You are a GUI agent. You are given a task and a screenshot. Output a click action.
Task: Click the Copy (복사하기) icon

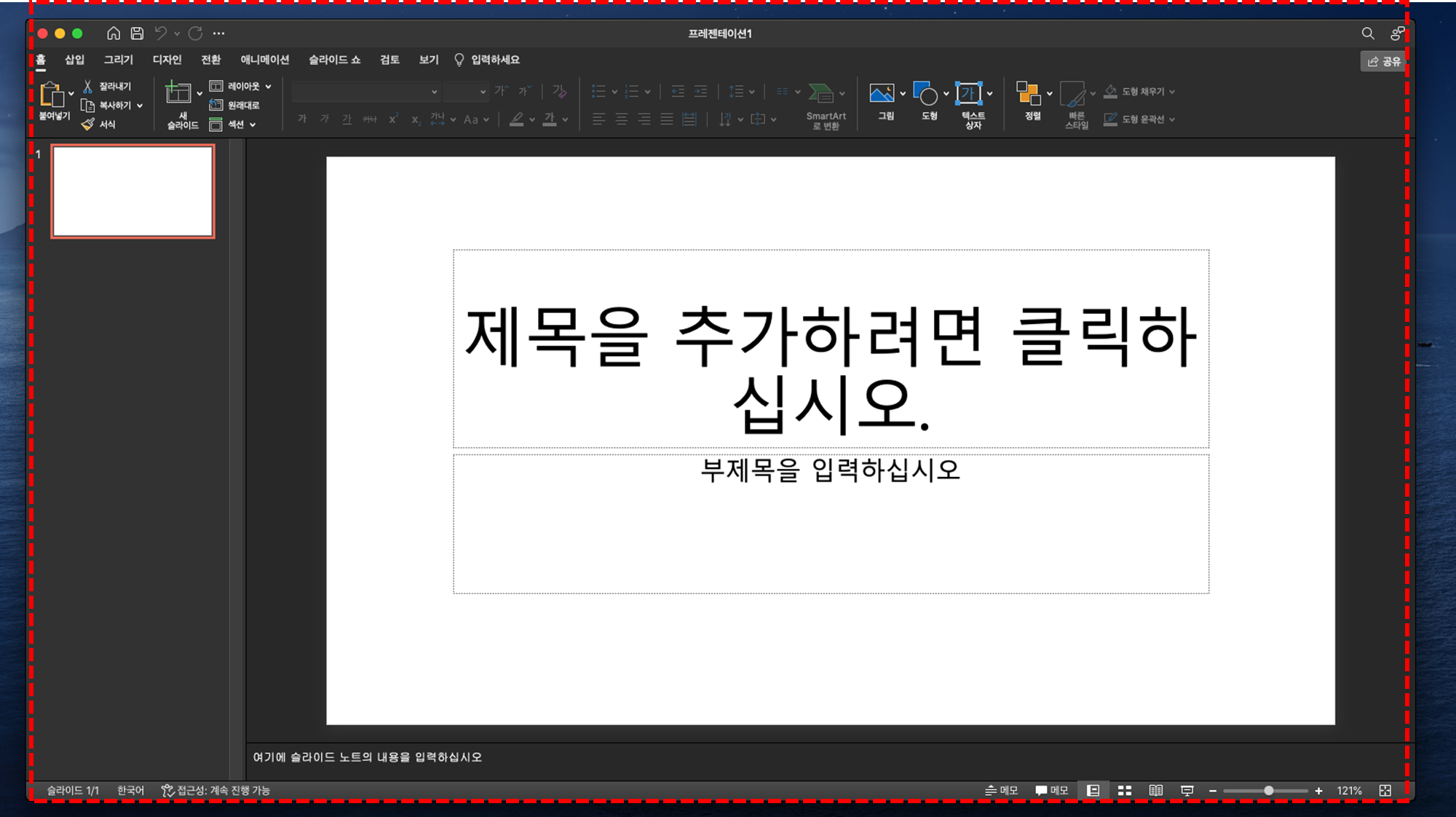point(87,106)
